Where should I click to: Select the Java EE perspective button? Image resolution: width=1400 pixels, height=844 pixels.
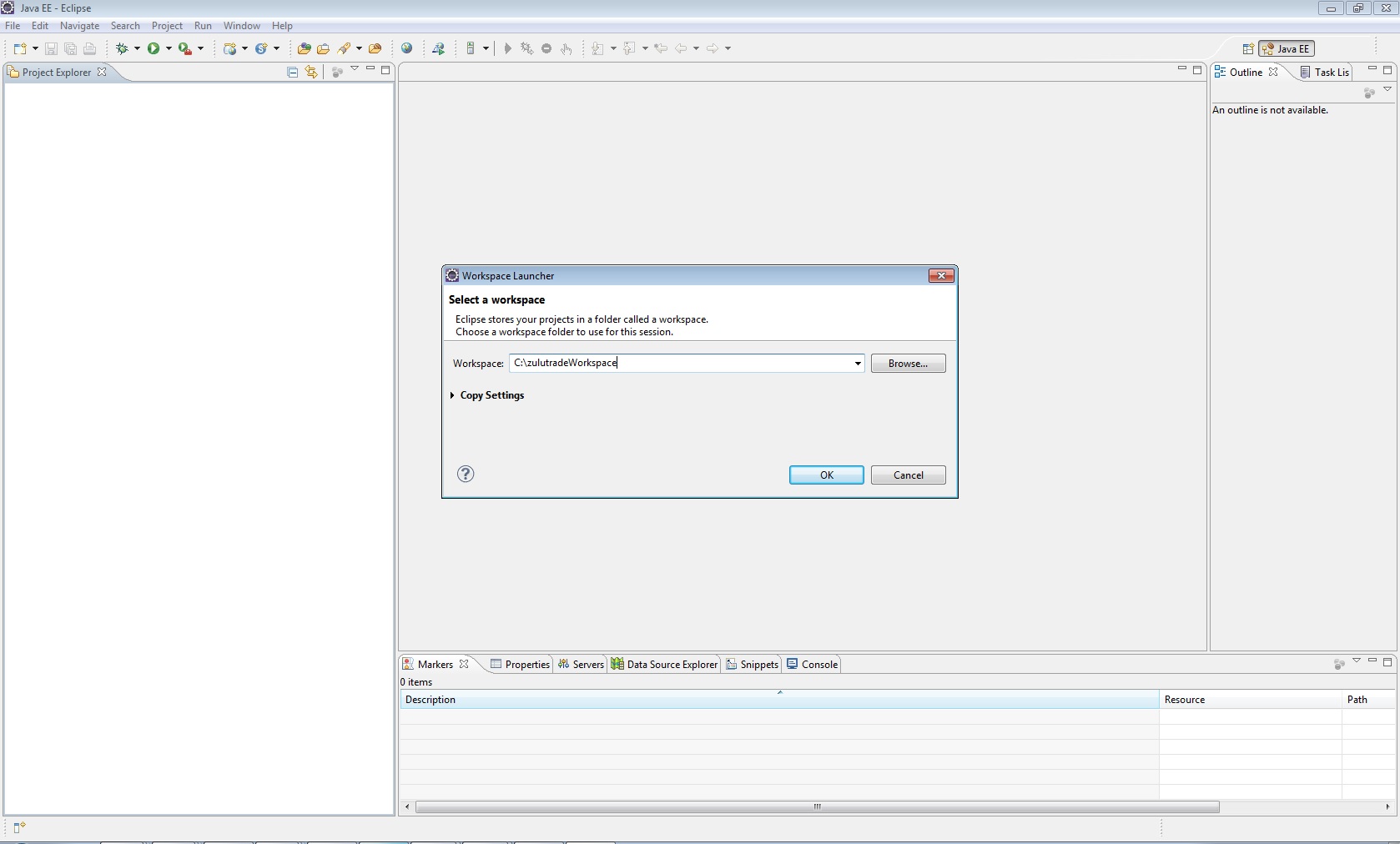(x=1287, y=48)
